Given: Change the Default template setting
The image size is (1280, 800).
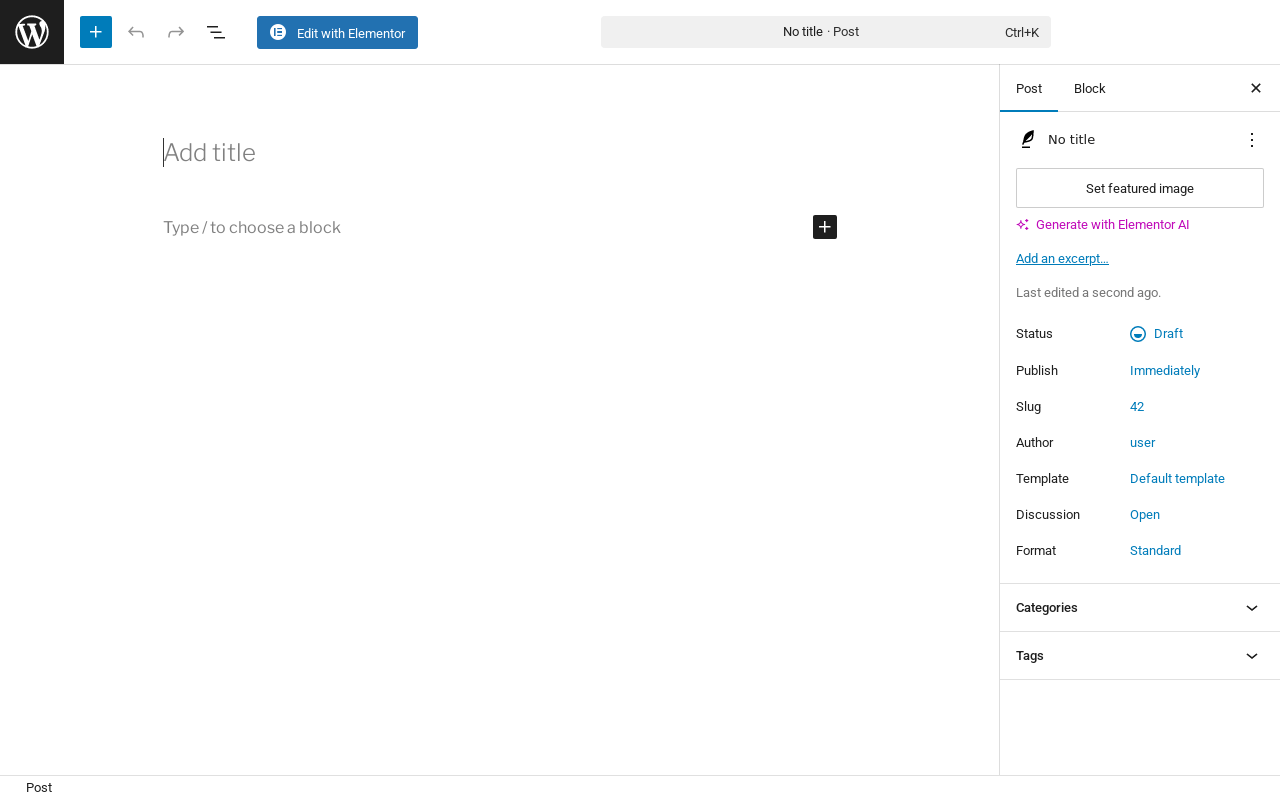Looking at the screenshot, I should point(1177,479).
